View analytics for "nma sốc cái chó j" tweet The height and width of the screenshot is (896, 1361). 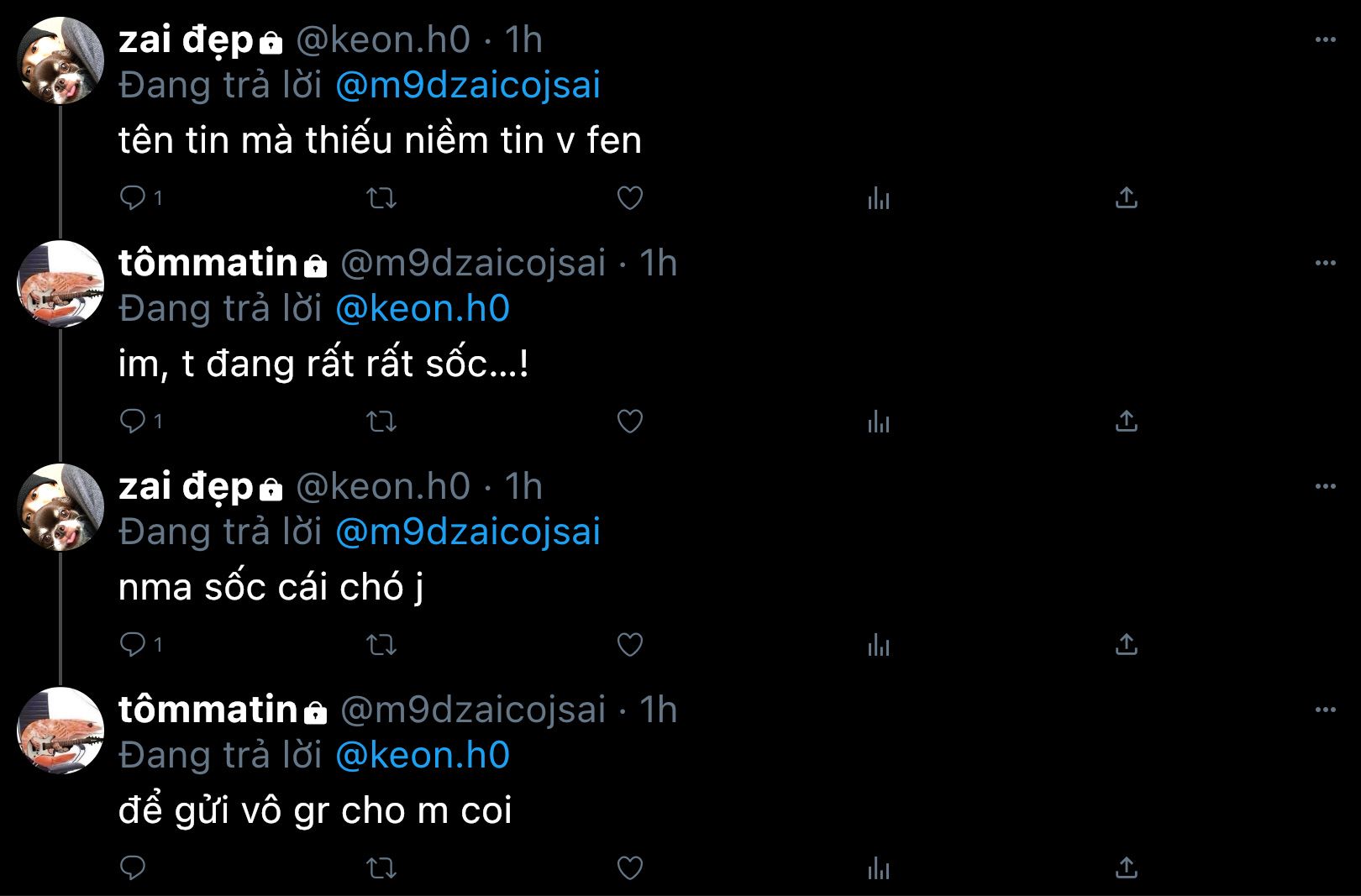click(878, 645)
